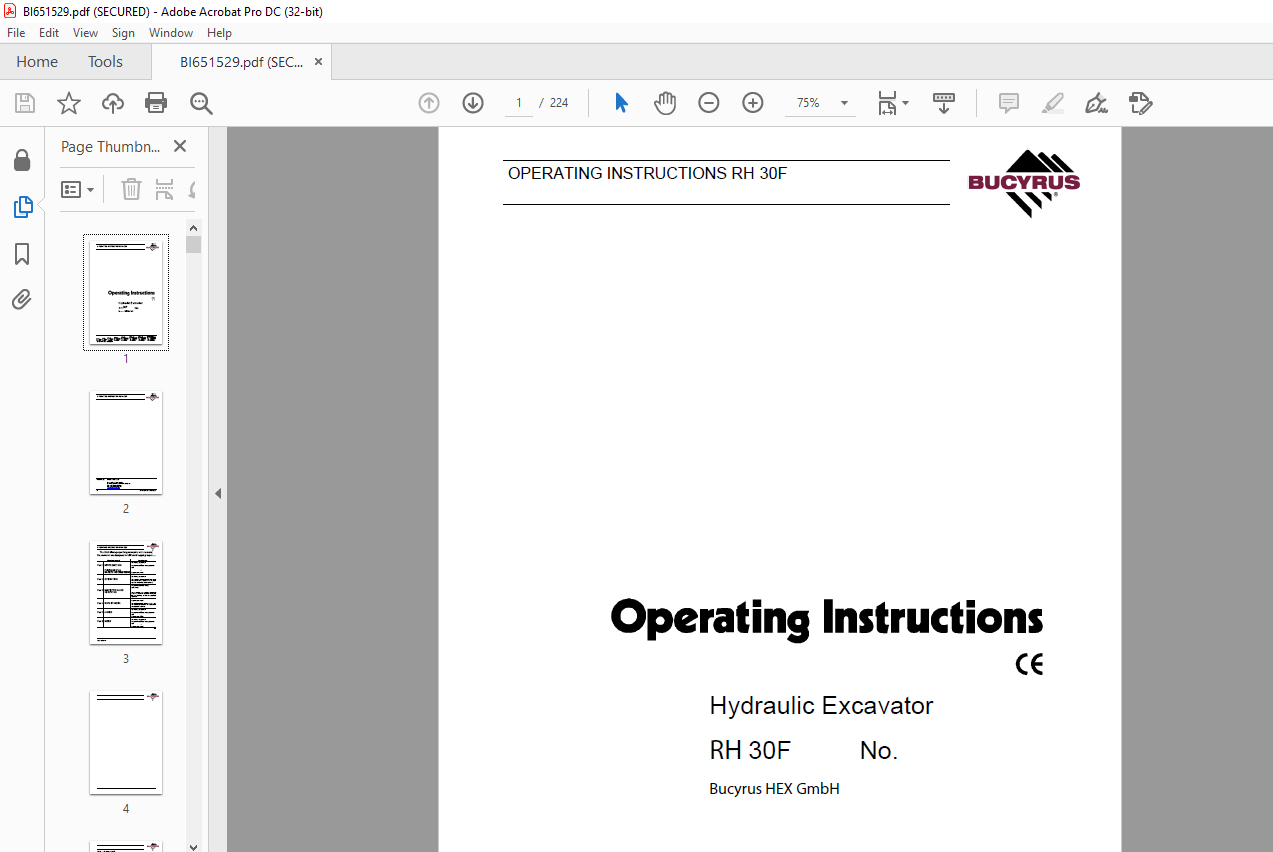
Task: Open the Attachments paperclip panel
Action: (x=22, y=299)
